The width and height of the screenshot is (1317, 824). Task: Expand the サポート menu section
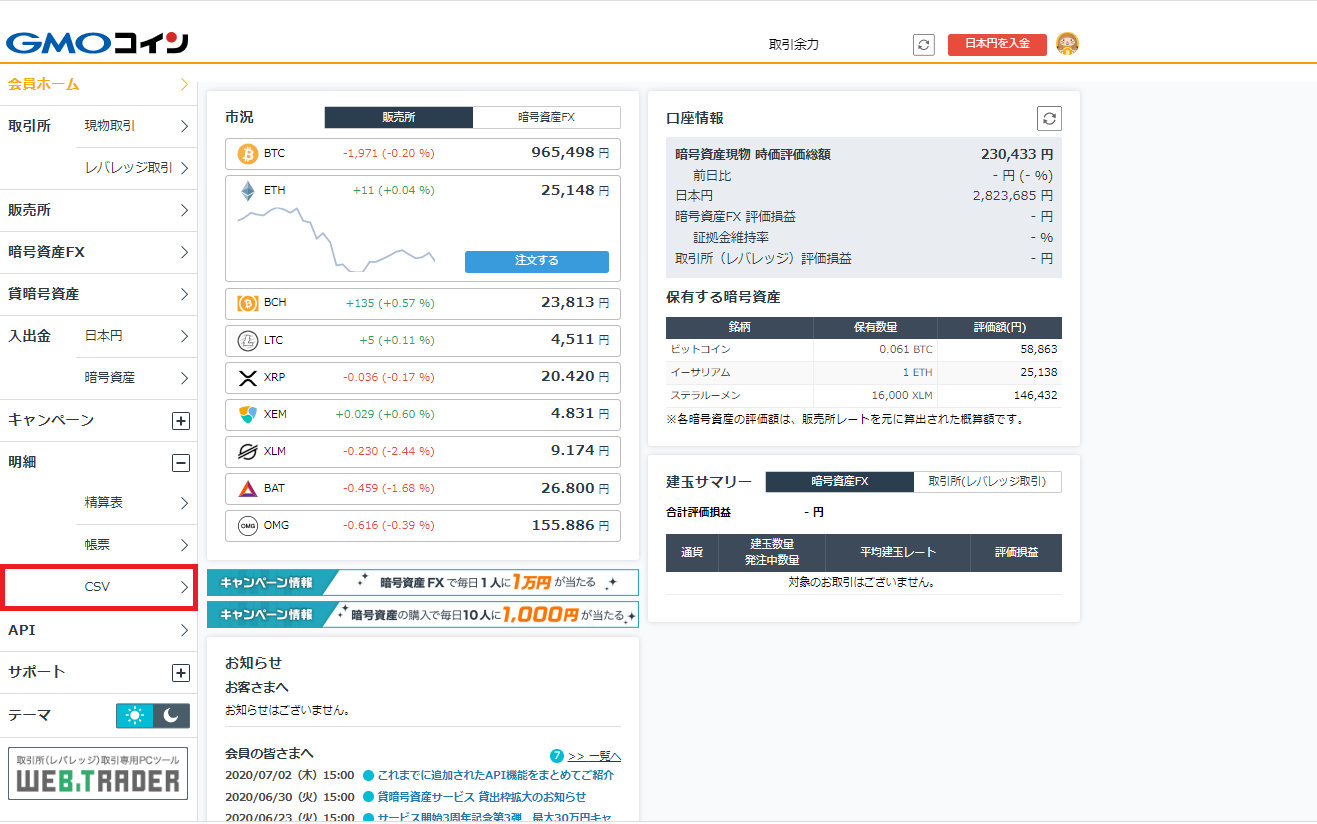point(181,673)
